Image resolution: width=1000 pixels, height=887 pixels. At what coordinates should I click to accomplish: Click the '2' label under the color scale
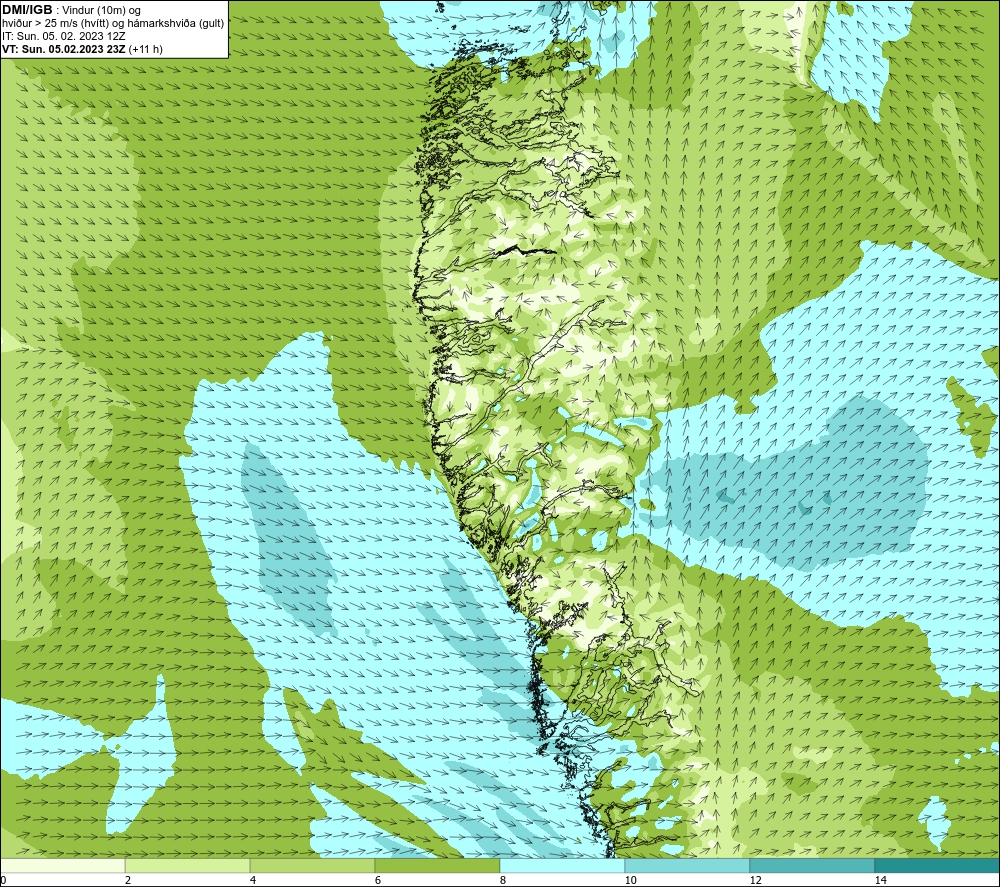point(128,880)
